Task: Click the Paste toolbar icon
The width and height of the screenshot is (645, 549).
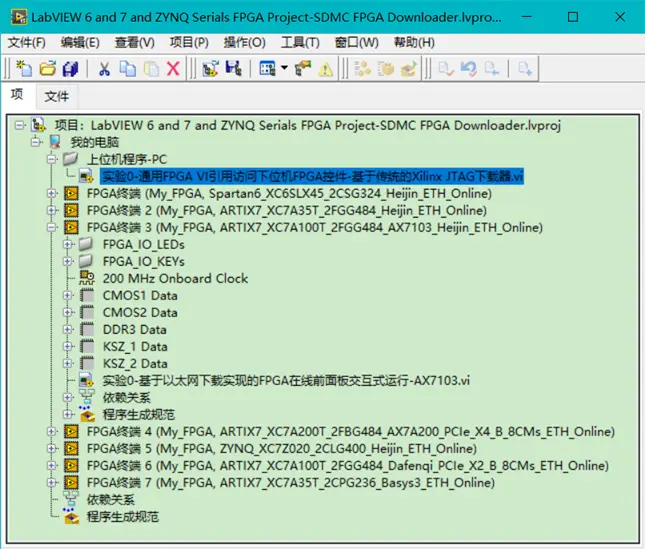Action: 151,68
